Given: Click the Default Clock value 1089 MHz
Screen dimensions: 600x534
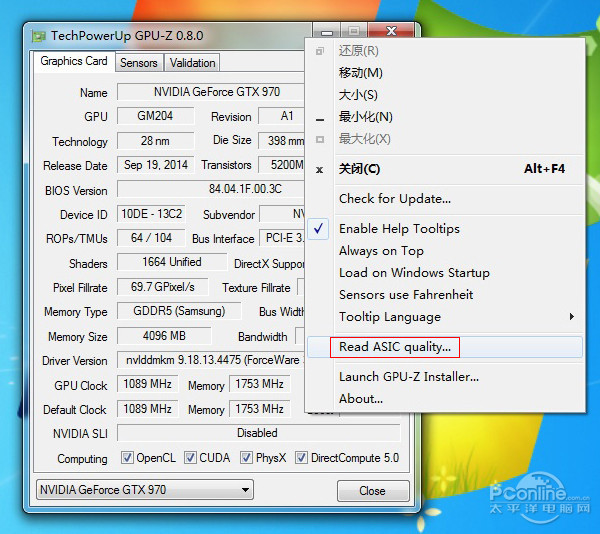Looking at the screenshot, I should (x=148, y=409).
